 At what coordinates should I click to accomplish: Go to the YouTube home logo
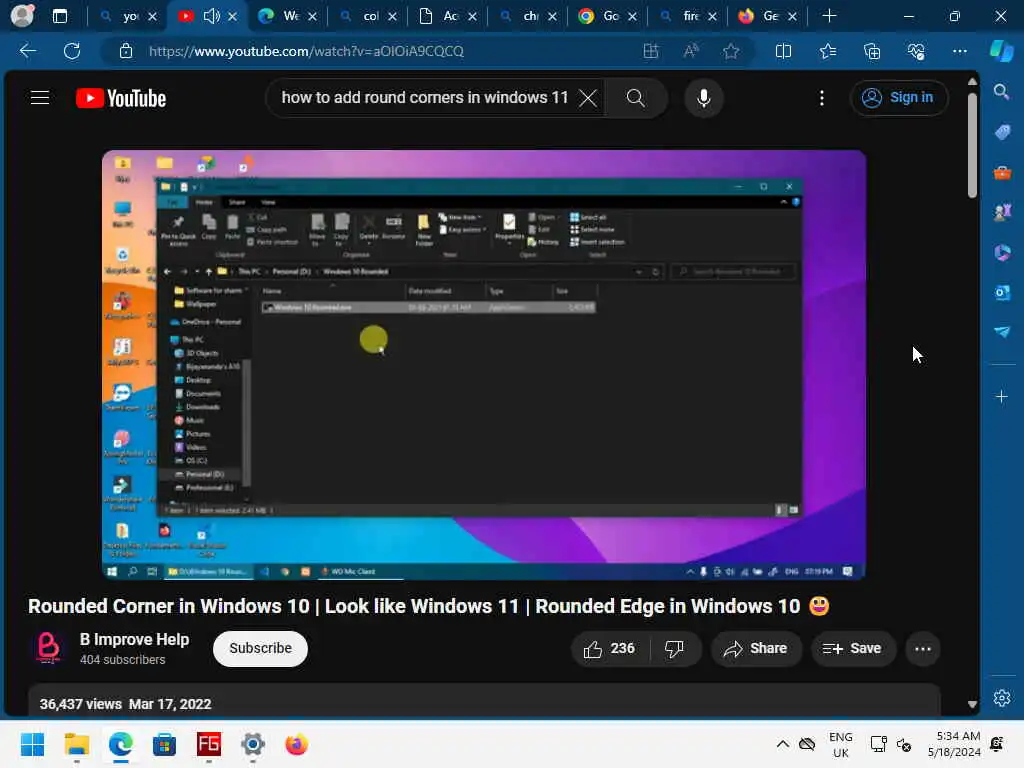point(121,98)
